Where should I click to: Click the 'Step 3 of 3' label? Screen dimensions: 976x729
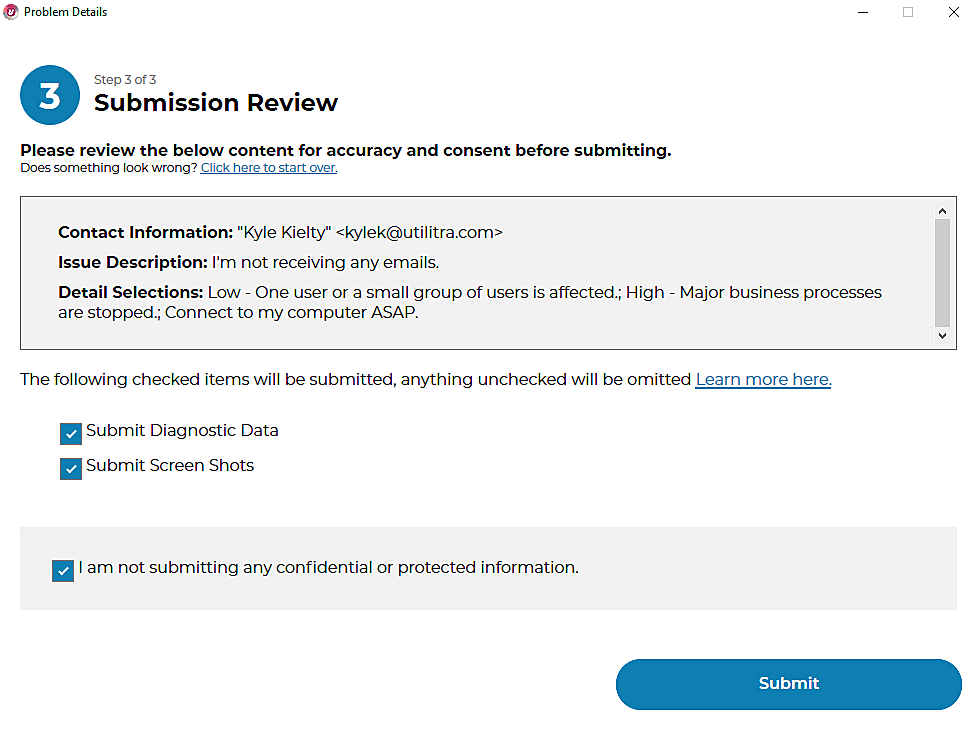125,80
